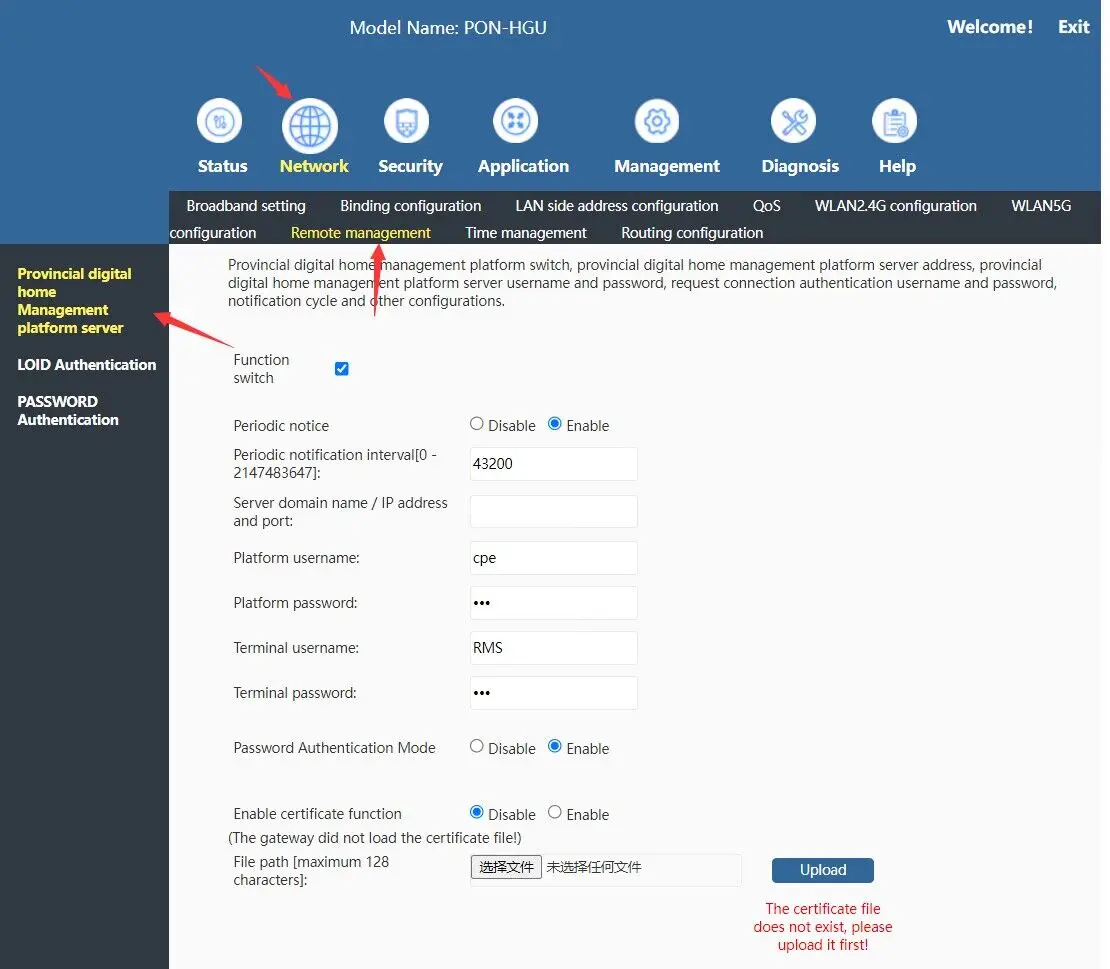
Task: Open the Status icon in the top navigation
Action: coord(218,123)
